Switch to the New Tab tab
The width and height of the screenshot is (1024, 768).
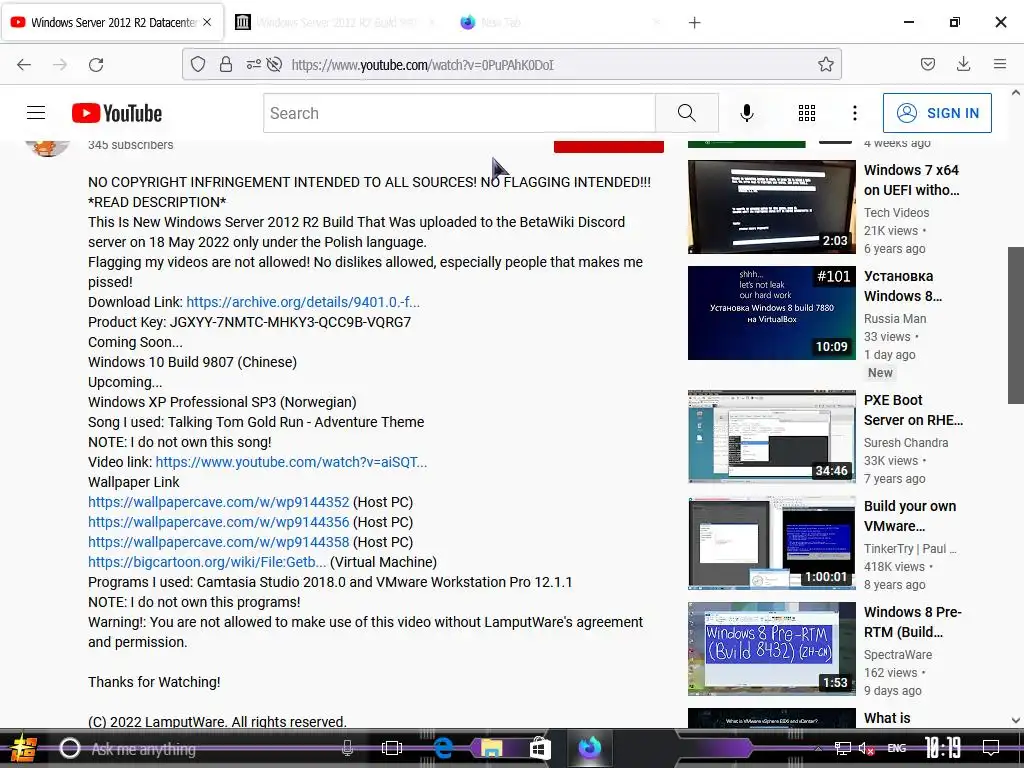point(562,22)
